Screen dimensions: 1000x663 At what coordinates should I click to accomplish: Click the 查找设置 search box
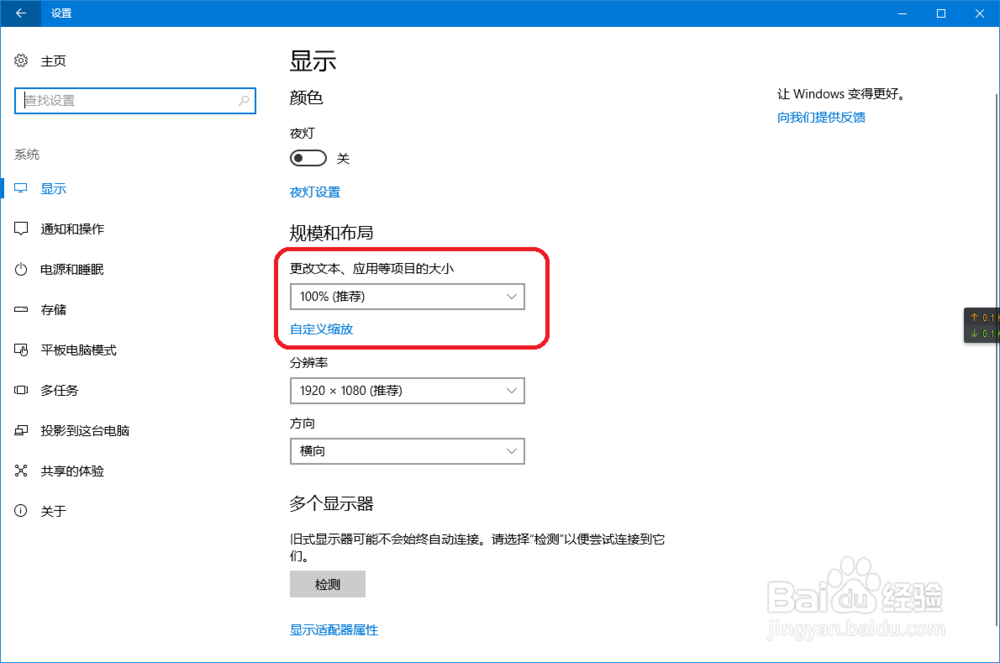[135, 101]
